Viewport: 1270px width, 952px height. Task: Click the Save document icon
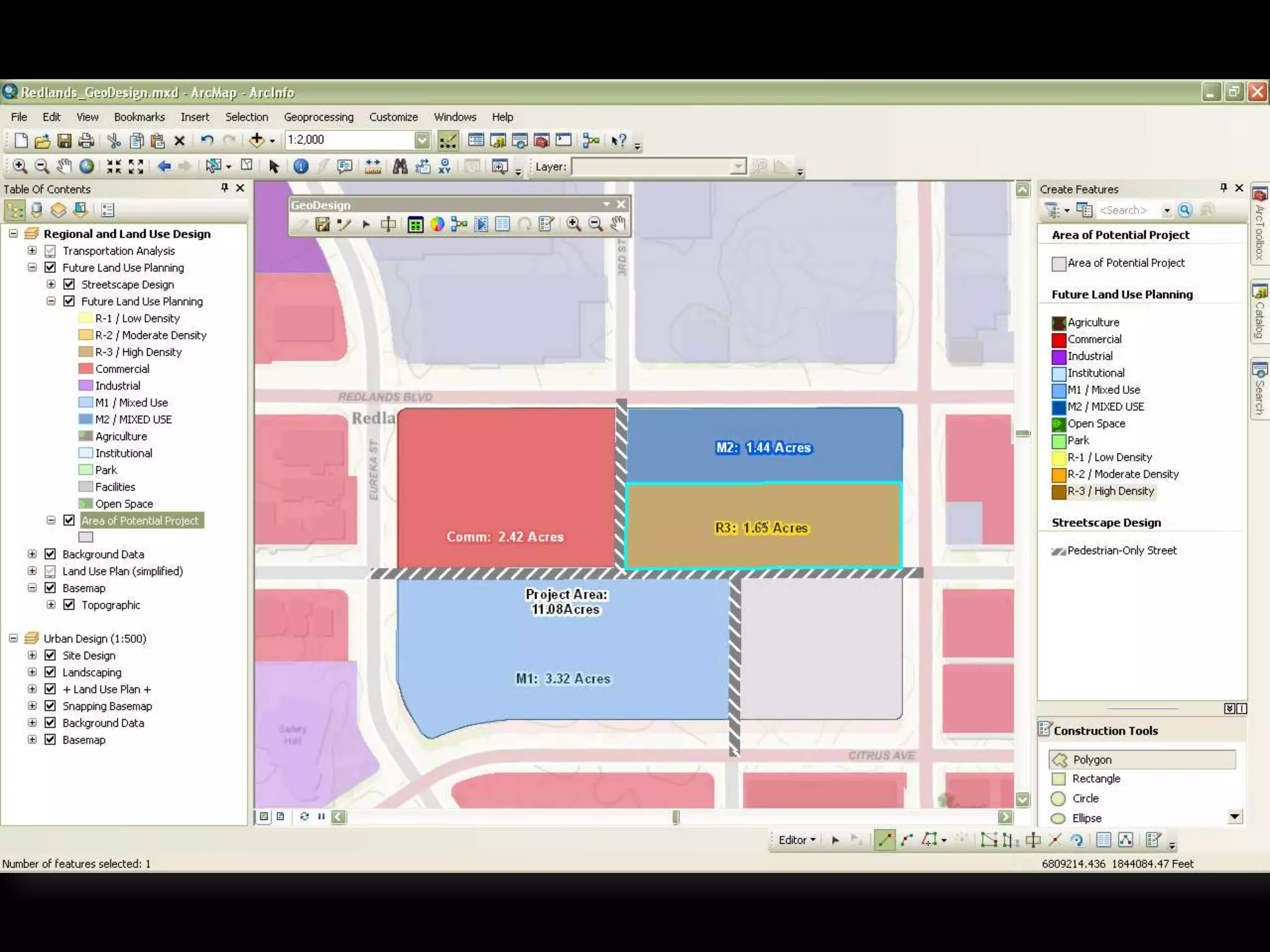(64, 141)
